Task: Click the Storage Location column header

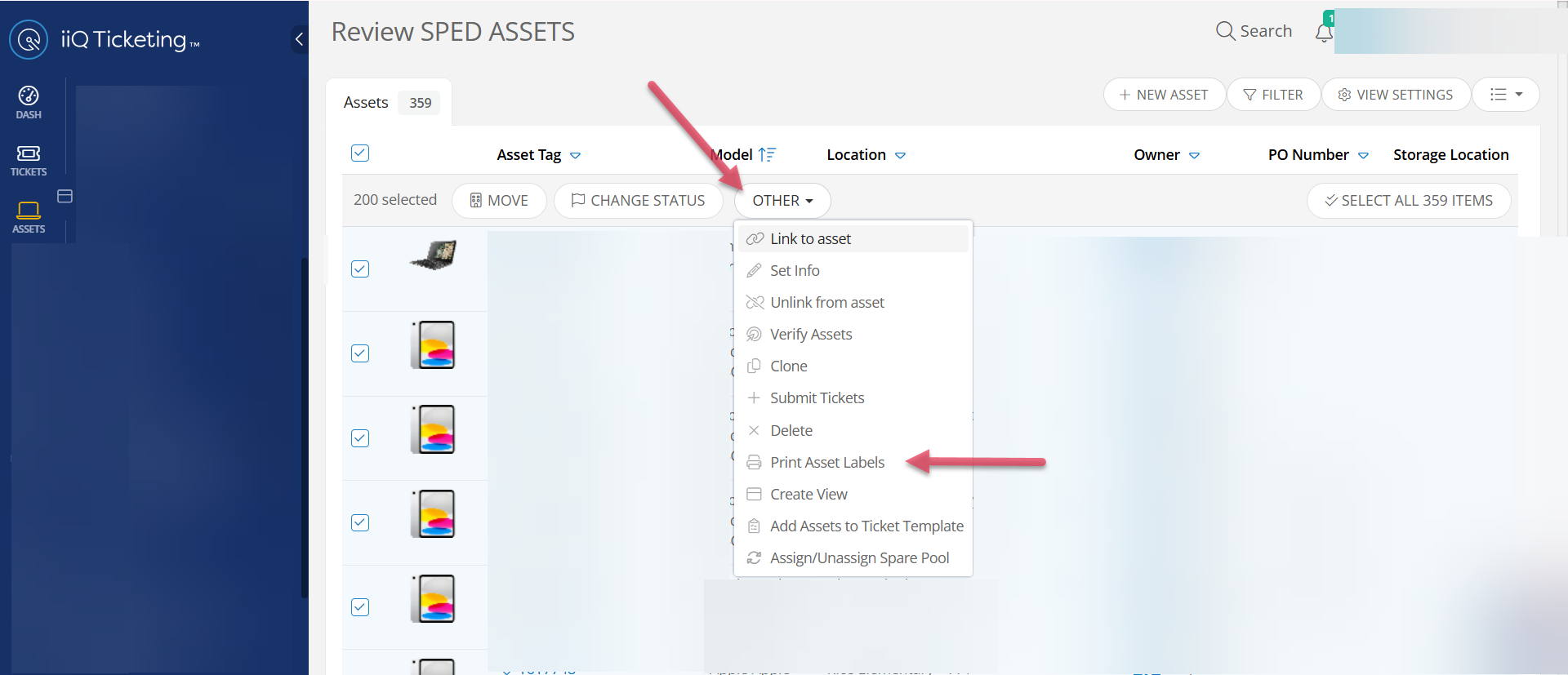Action: coord(1450,154)
